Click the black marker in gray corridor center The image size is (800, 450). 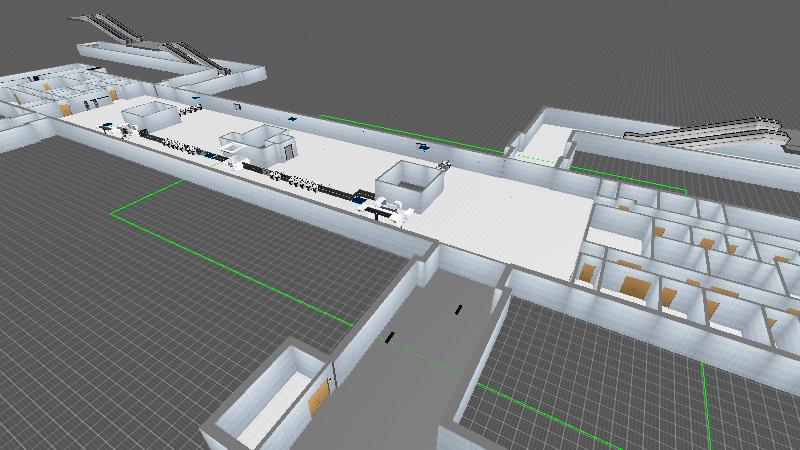[458, 309]
